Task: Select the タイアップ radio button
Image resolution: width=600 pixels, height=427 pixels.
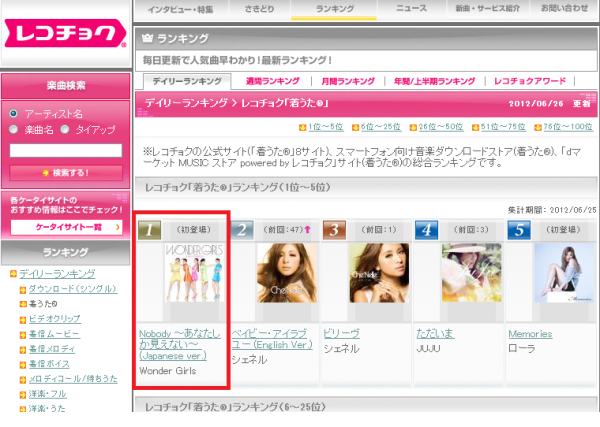Action: click(65, 130)
